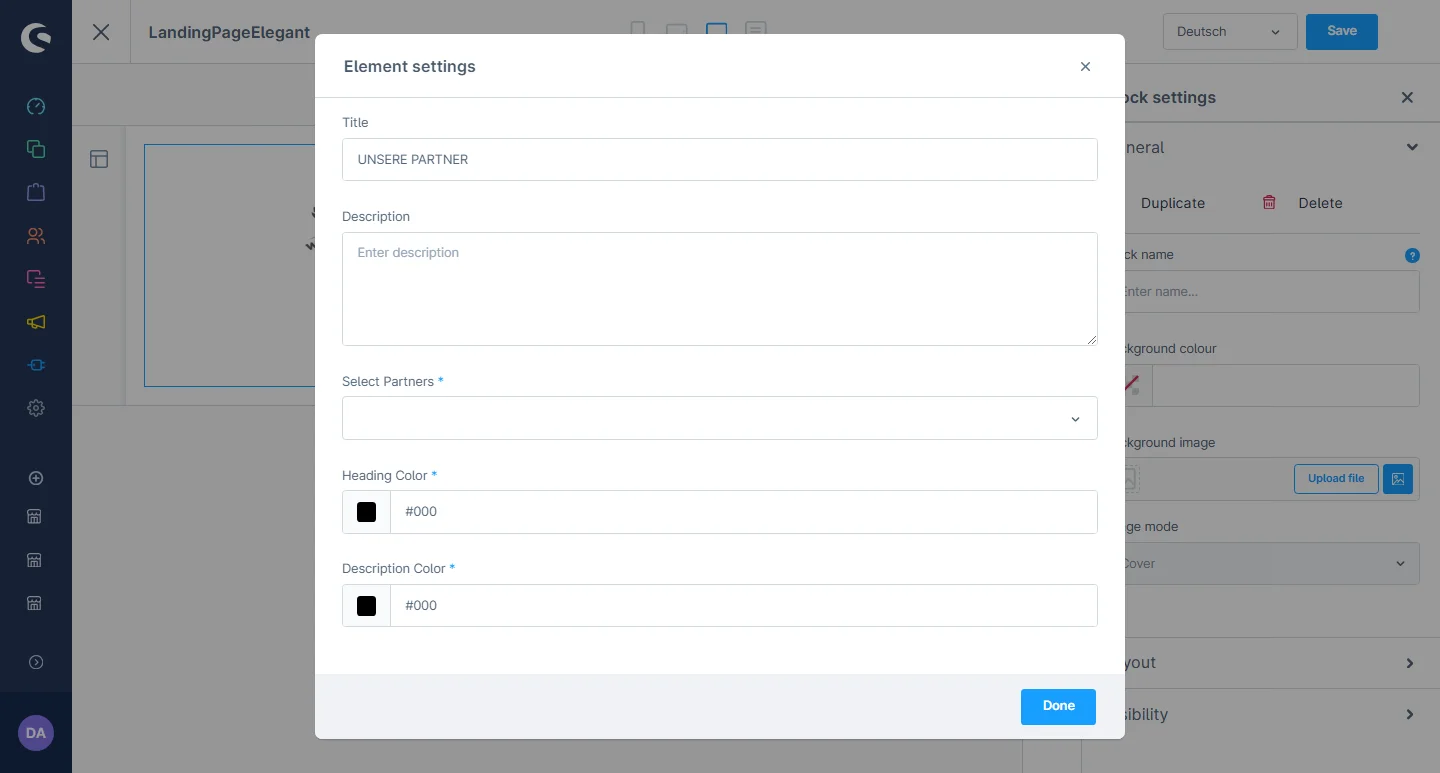
Task: Open the Orders bag icon
Action: [x=36, y=192]
